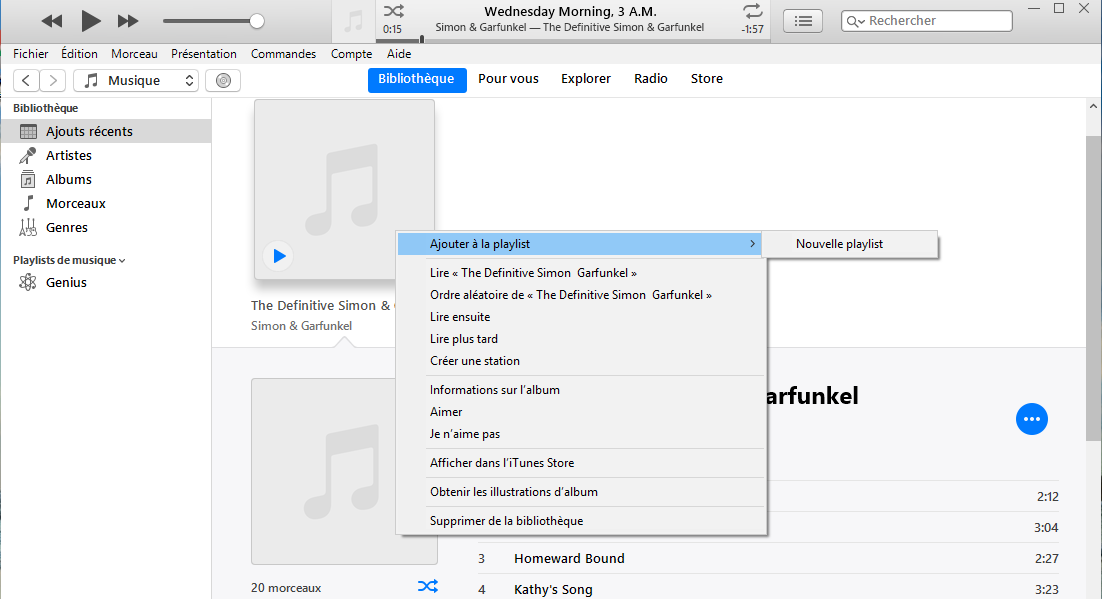
Task: Choose Informations sur l'album
Action: [x=581, y=389]
